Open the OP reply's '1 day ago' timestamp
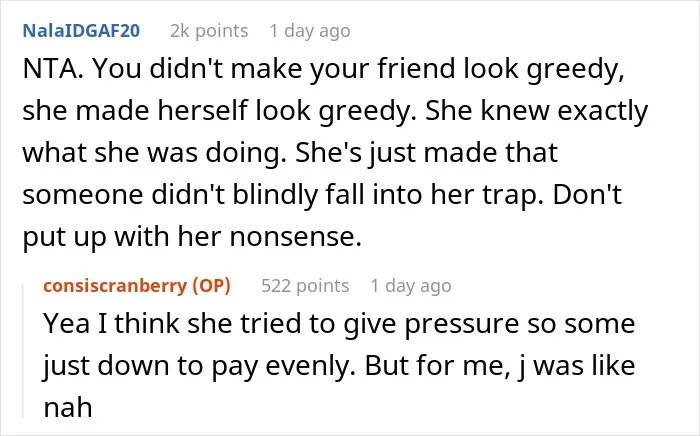The width and height of the screenshot is (700, 436). click(411, 286)
